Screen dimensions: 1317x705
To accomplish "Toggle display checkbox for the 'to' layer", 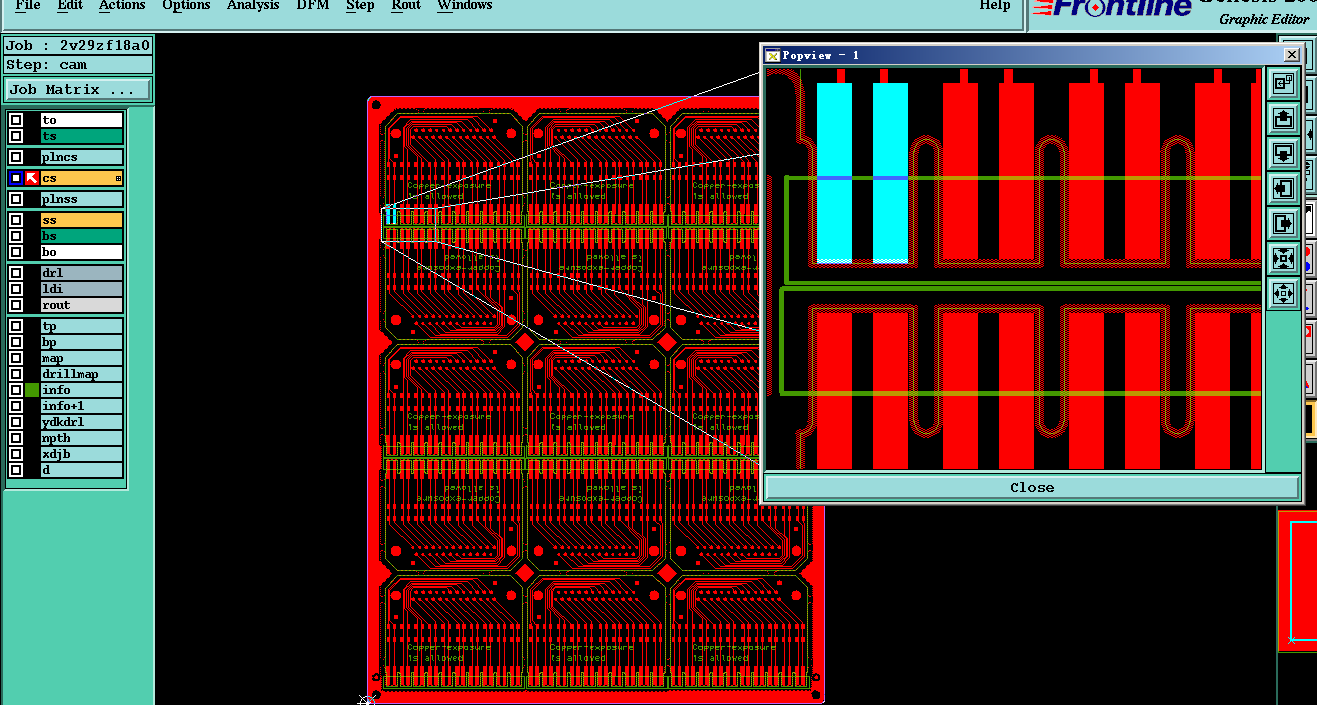I will (16, 120).
